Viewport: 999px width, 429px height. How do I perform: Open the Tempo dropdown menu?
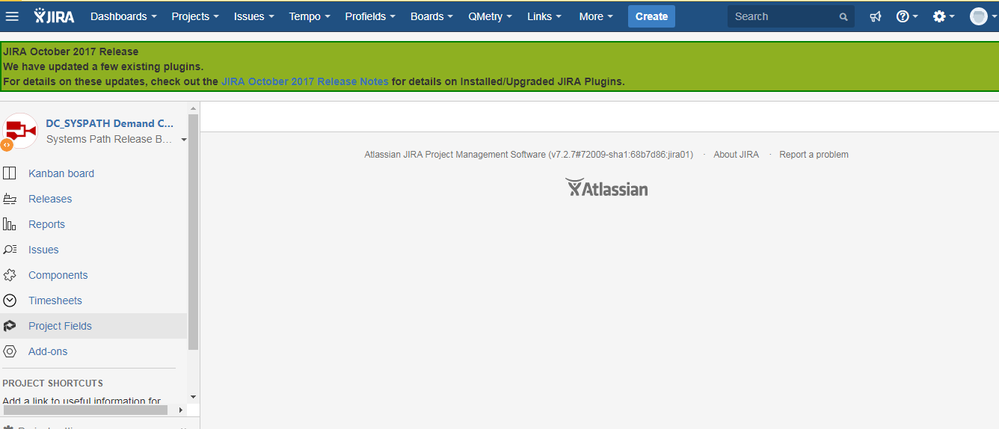[x=309, y=17]
